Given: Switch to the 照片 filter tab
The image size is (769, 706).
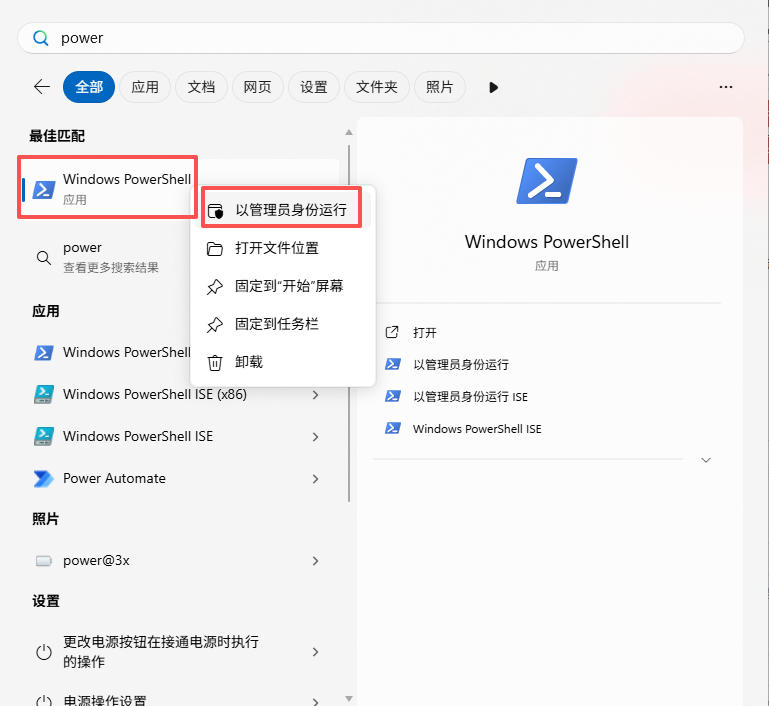Looking at the screenshot, I should coord(439,87).
